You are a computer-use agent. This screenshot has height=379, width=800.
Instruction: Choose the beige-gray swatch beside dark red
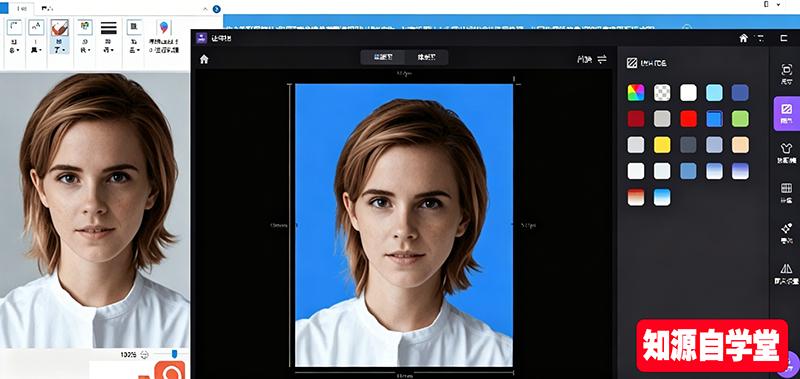pos(662,119)
